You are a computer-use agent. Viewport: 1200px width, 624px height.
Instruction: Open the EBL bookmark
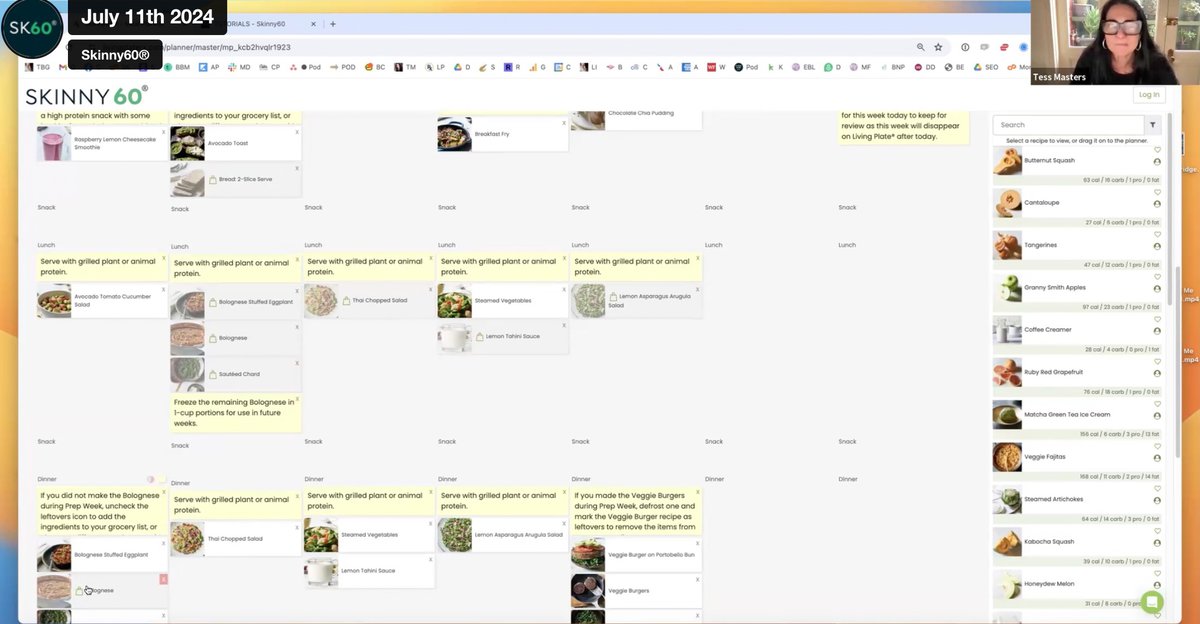click(x=804, y=67)
